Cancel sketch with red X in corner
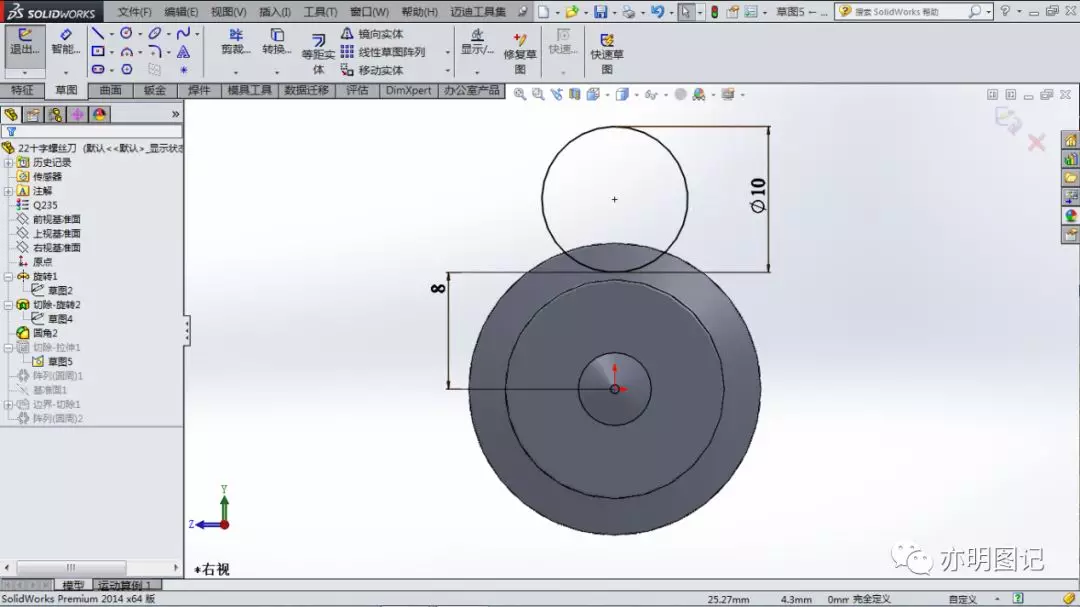This screenshot has width=1080, height=607. coord(1036,143)
